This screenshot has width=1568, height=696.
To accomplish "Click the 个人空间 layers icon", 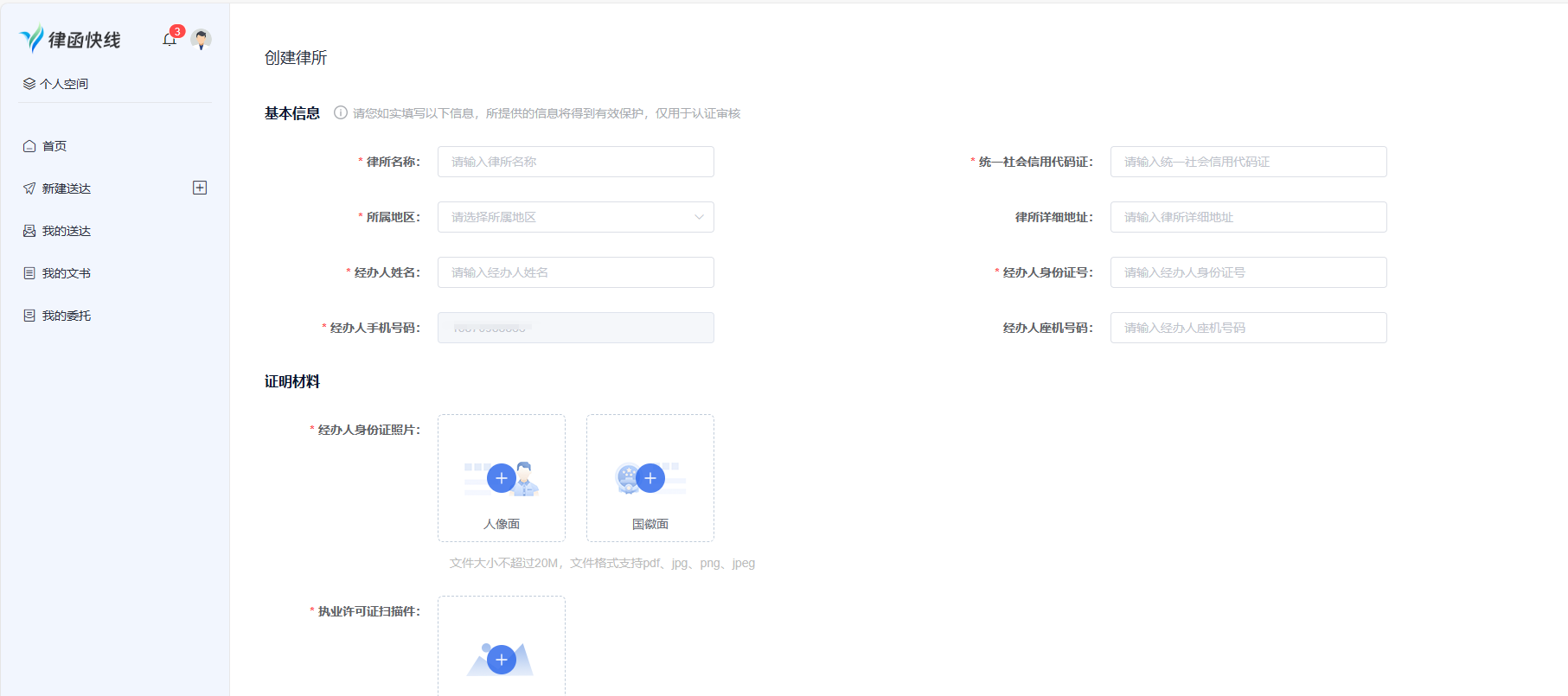I will coord(29,84).
